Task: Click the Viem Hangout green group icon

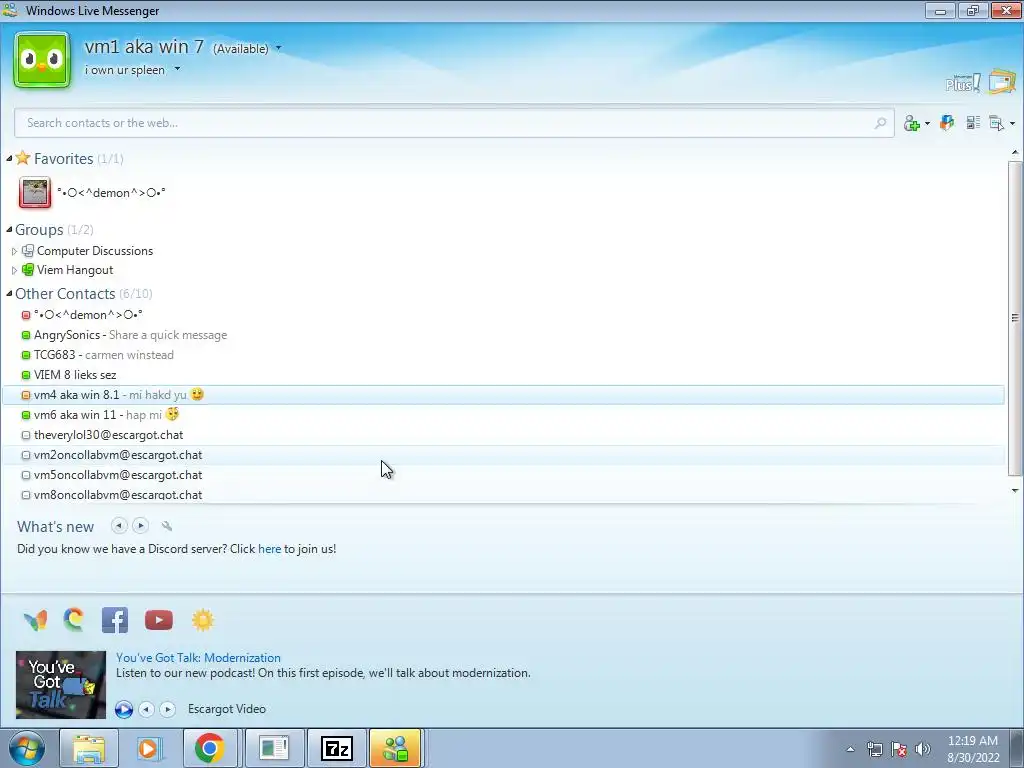Action: (x=27, y=270)
